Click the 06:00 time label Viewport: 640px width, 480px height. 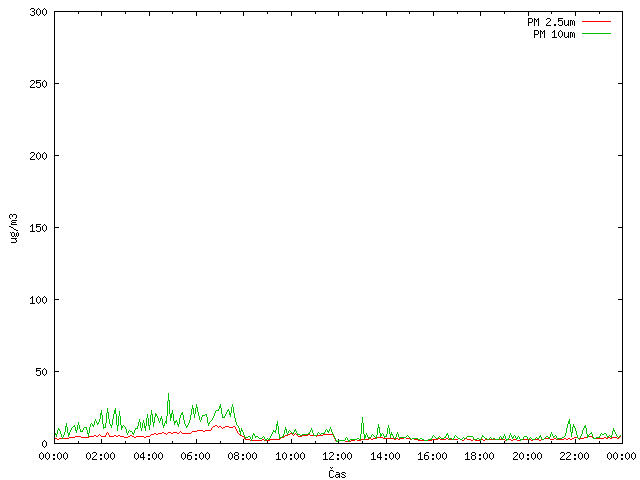[196, 456]
